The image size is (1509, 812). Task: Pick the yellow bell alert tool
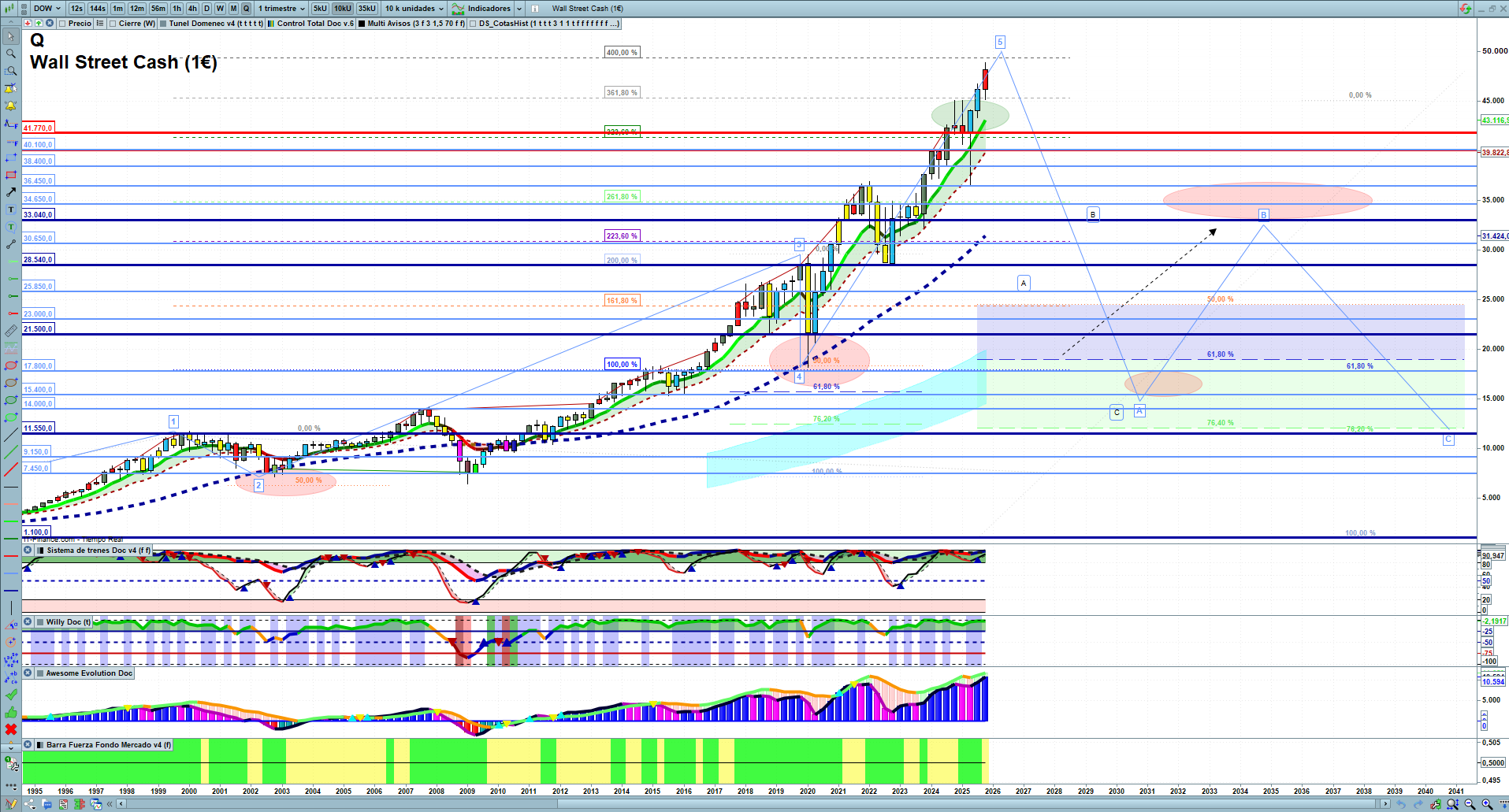pyautogui.click(x=11, y=106)
